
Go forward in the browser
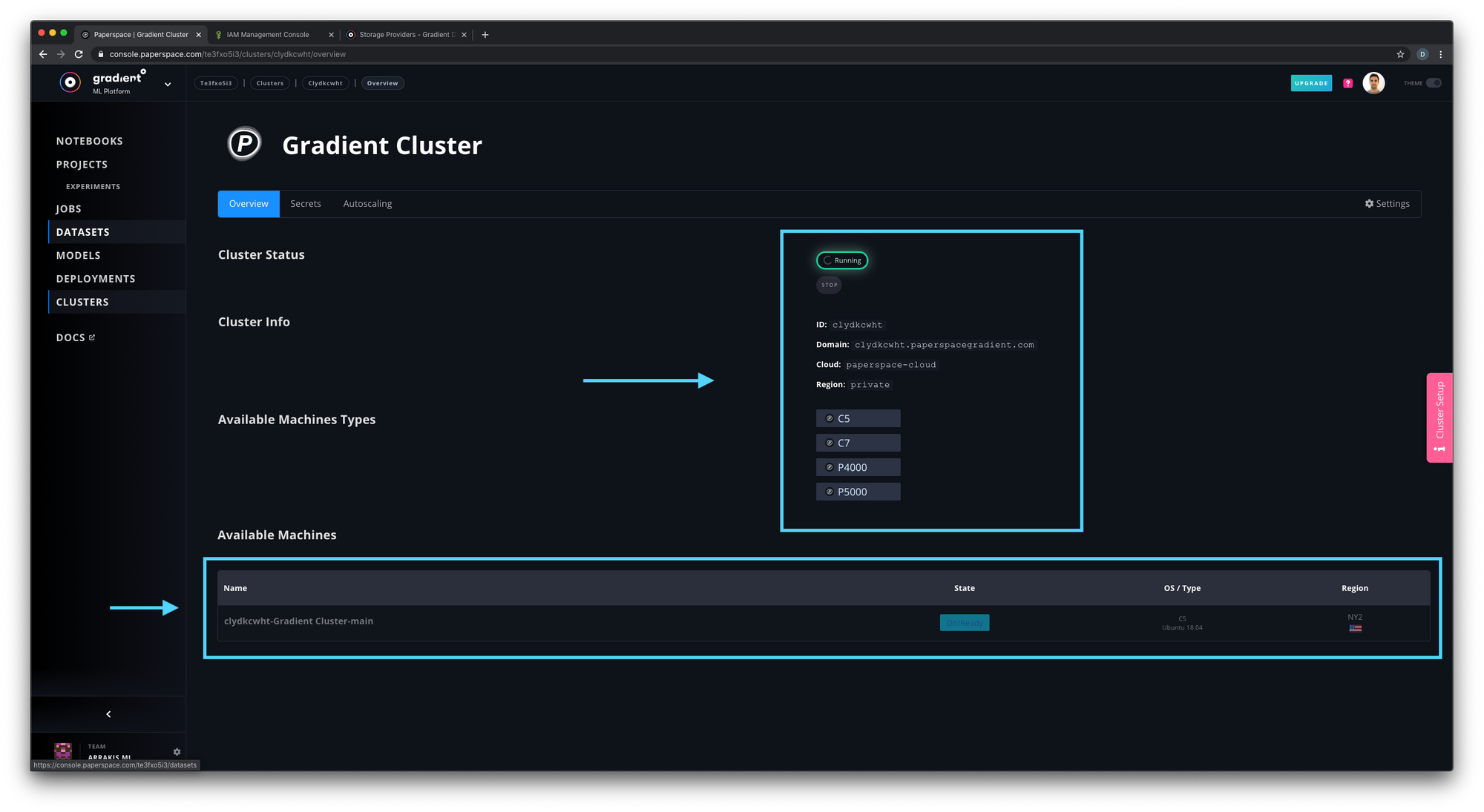coord(61,54)
